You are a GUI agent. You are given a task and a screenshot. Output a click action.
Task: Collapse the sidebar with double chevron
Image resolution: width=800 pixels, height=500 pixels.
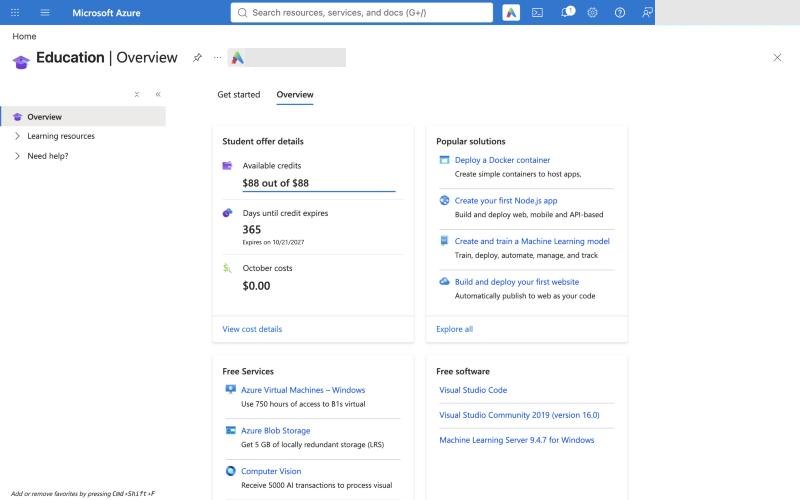tap(158, 94)
